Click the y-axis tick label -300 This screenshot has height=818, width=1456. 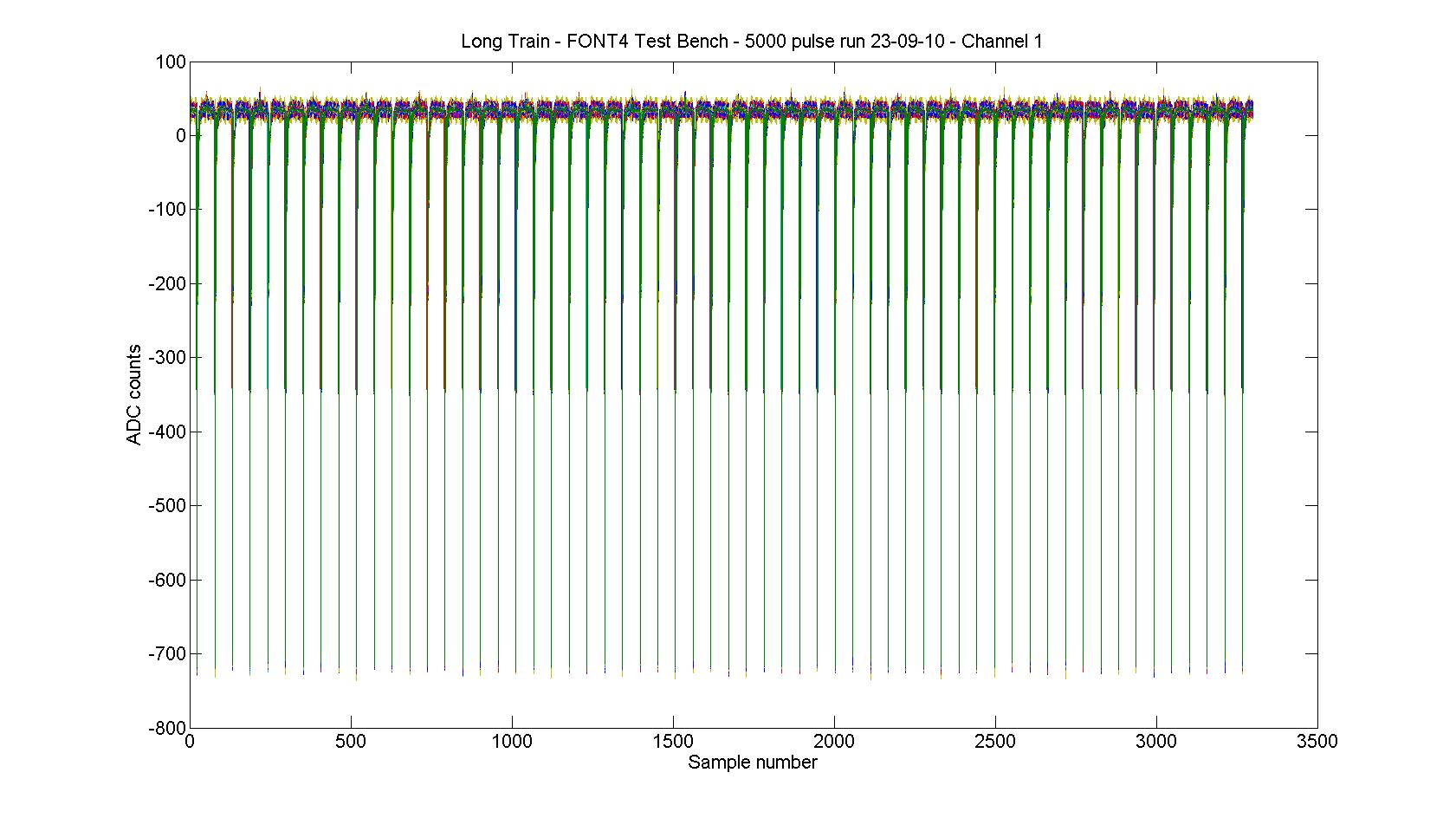[167, 358]
